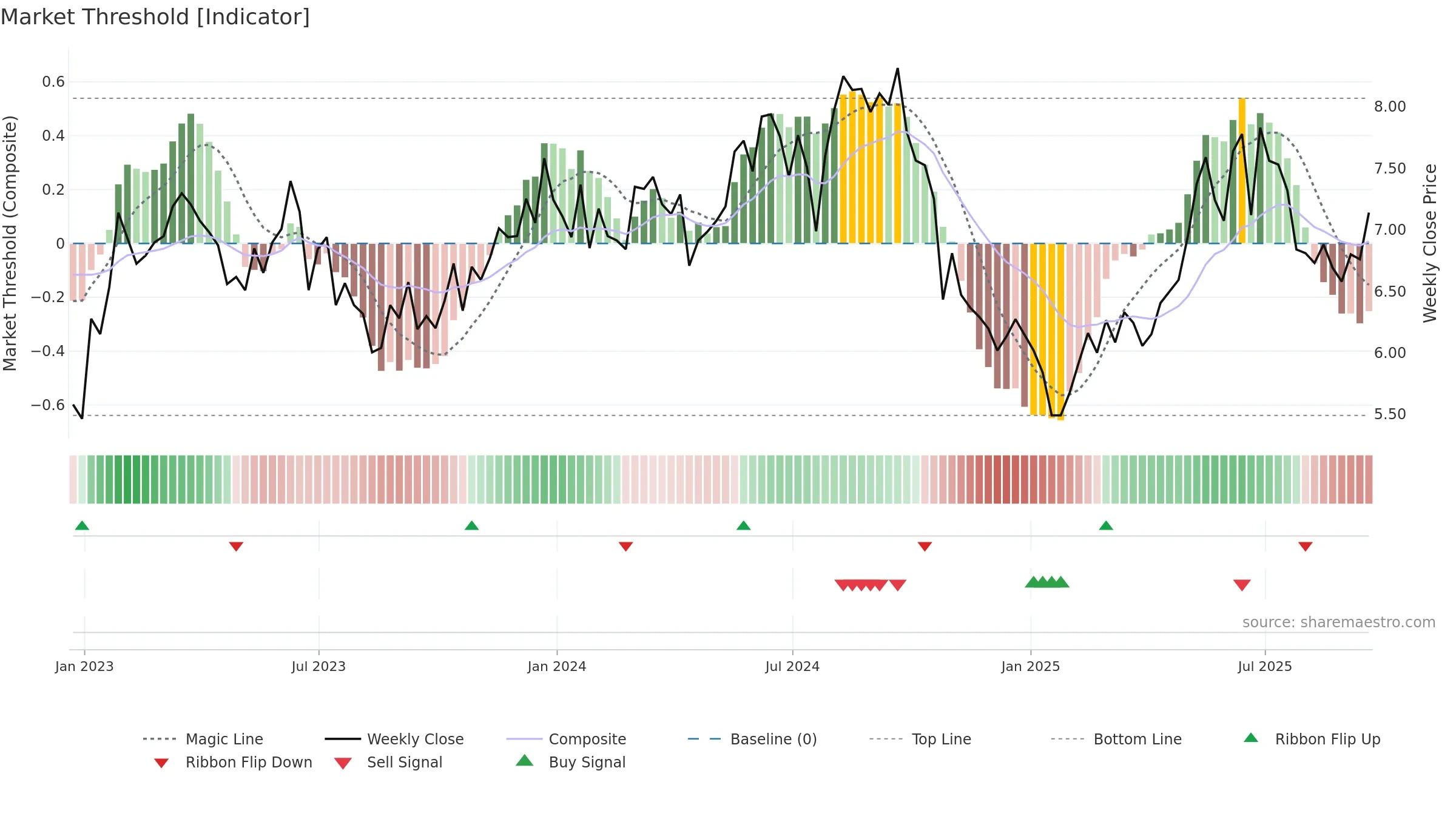This screenshot has height=819, width=1456.
Task: Click the darkest green ribbon segment in early 2023
Action: (127, 479)
